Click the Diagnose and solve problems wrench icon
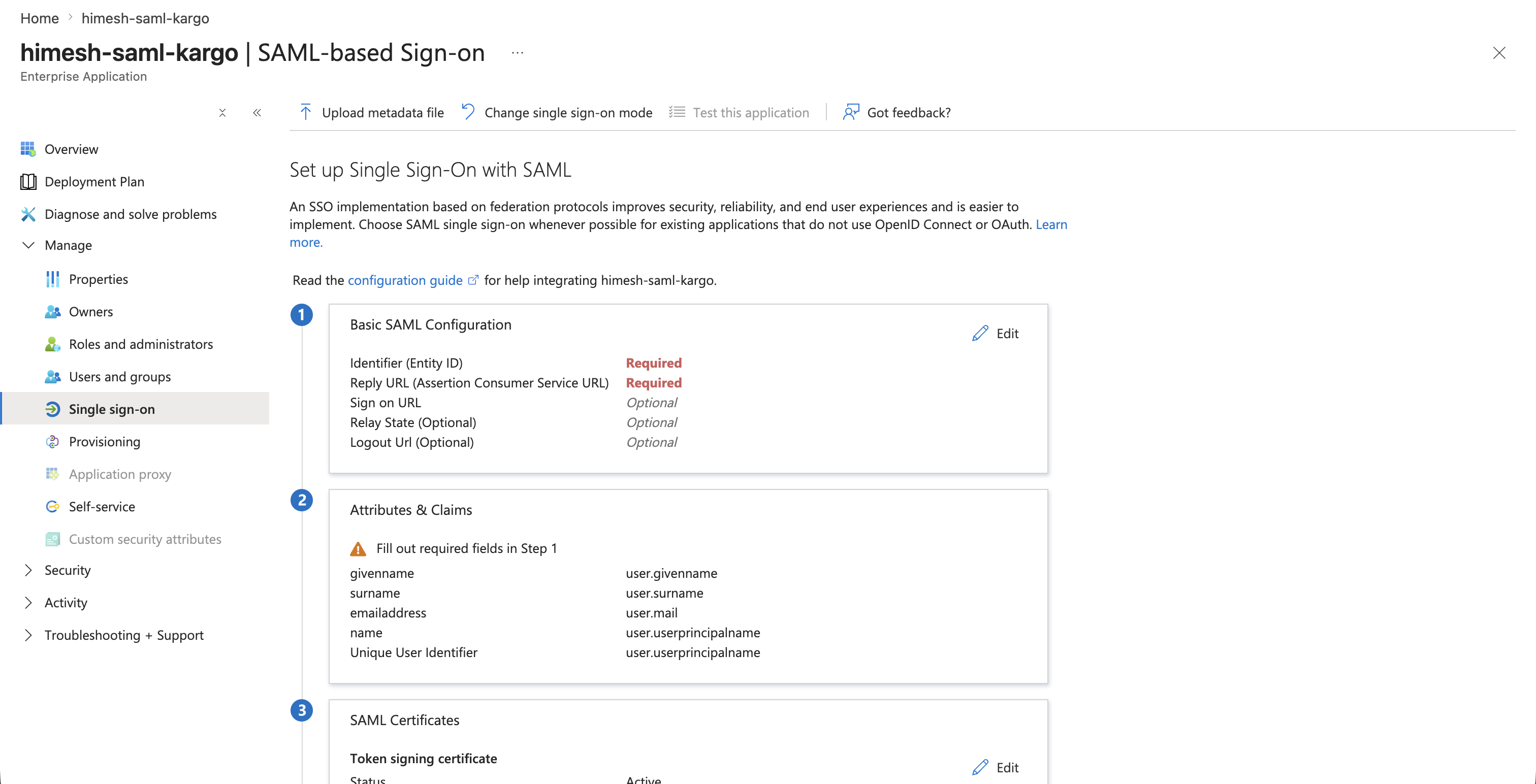Viewport: 1536px width, 784px height. (28, 214)
